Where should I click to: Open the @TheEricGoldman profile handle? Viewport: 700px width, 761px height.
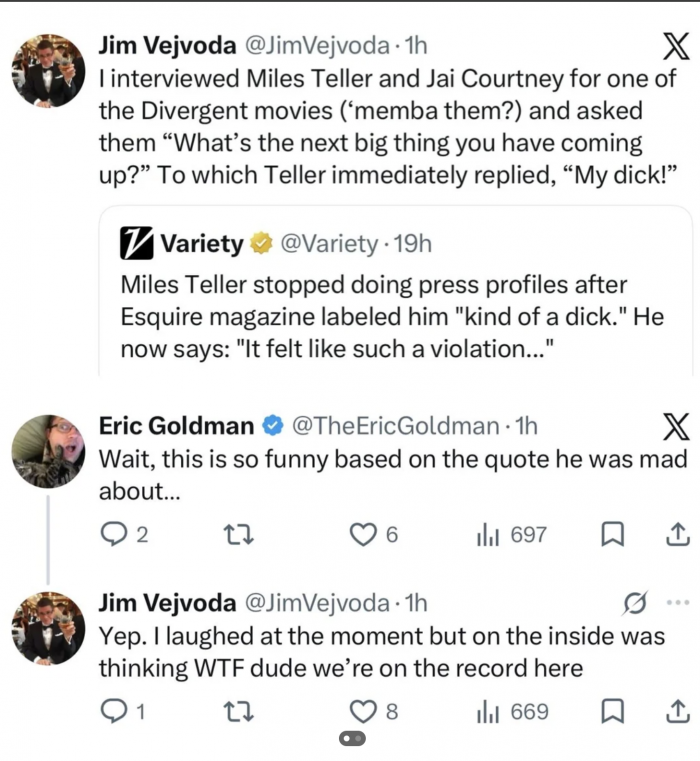(395, 426)
